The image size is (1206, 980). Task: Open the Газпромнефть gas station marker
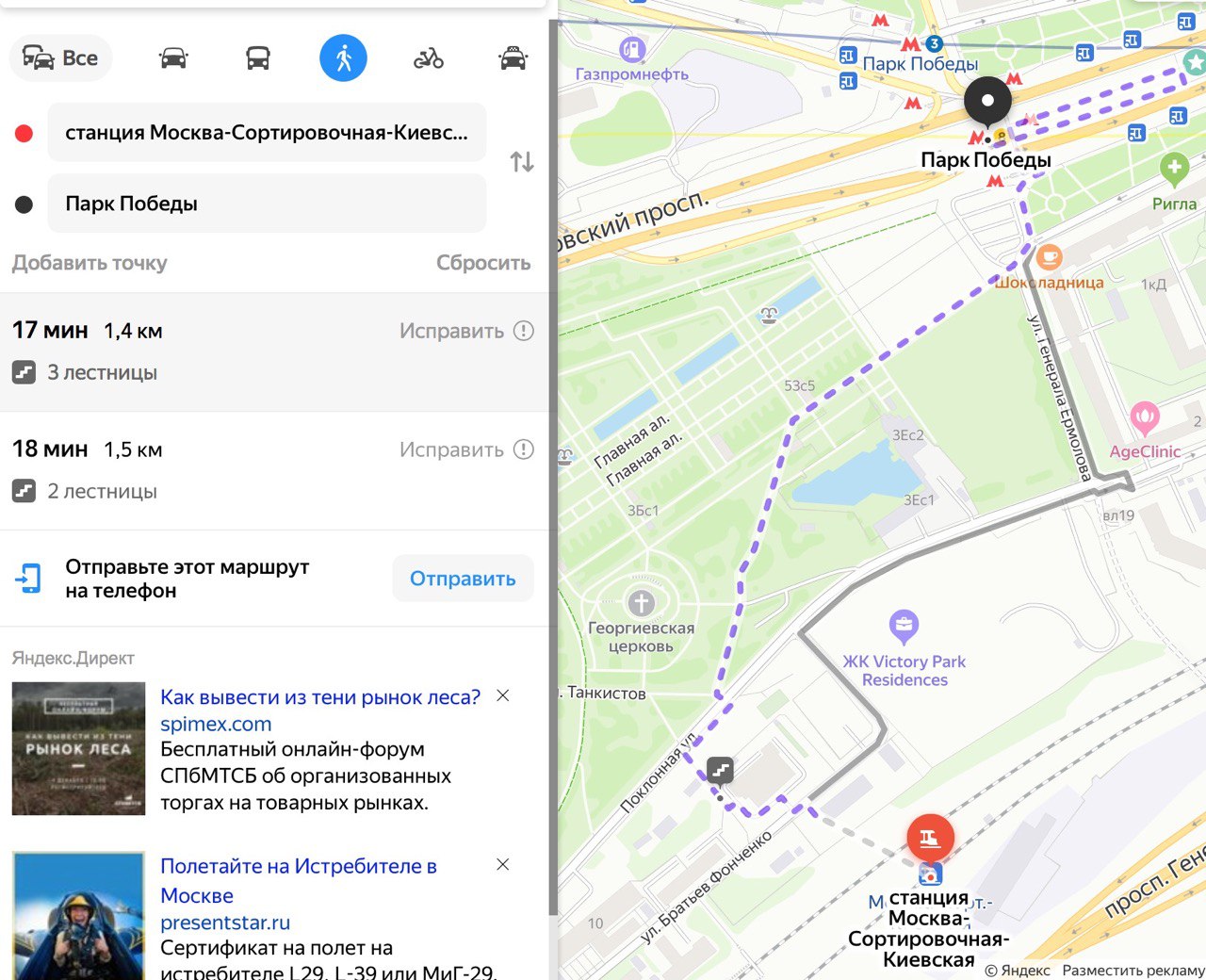pos(632,48)
